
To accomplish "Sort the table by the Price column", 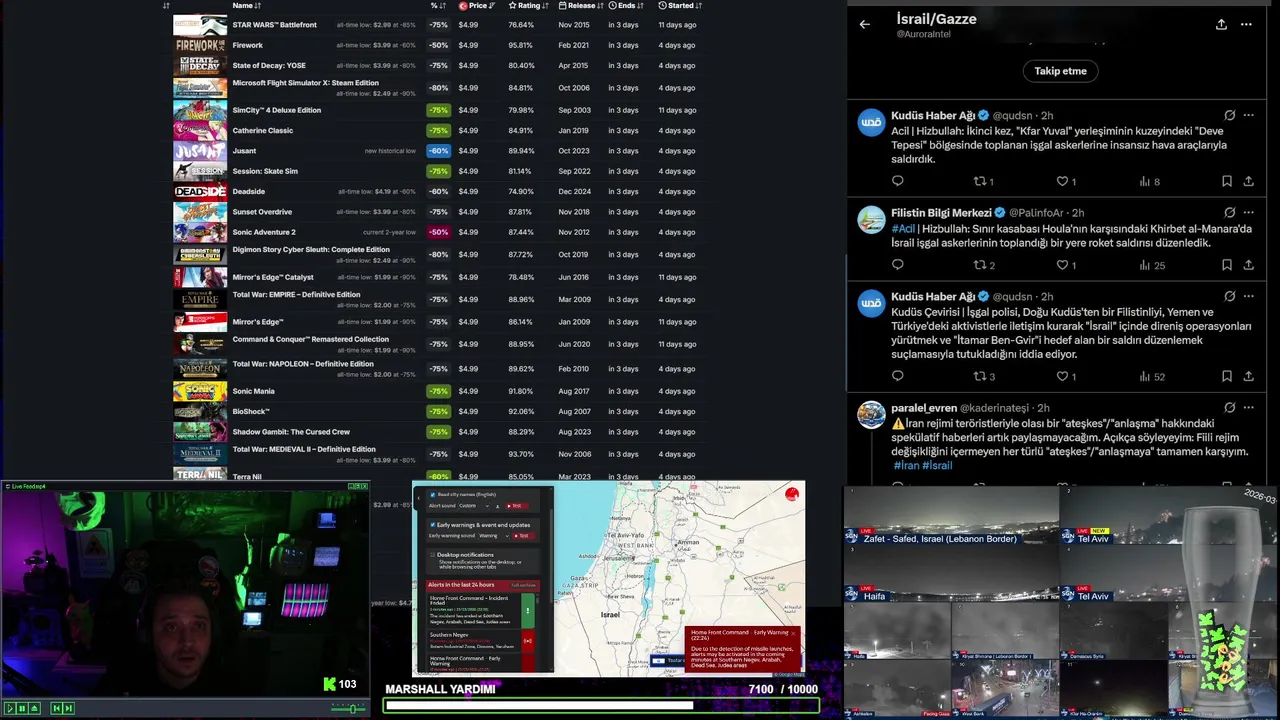I will click(476, 6).
